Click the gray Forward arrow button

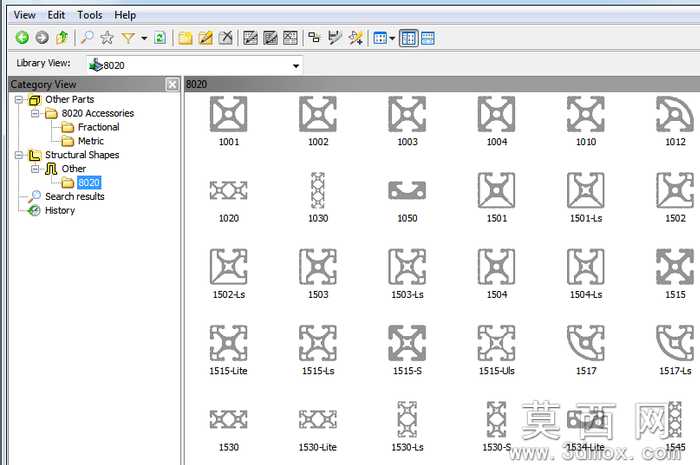pyautogui.click(x=42, y=38)
